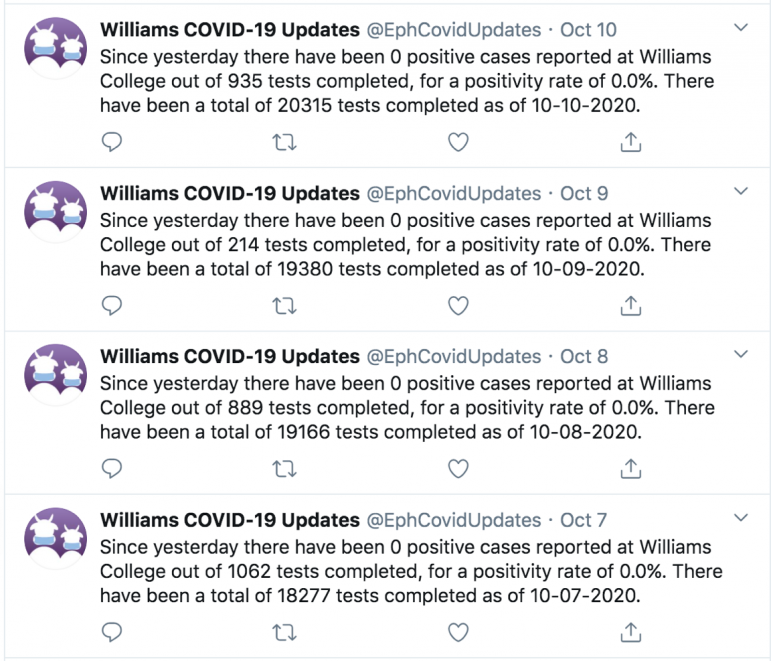The image size is (771, 661).
Task: Reply to the Oct 9 tweet
Action: click(112, 305)
